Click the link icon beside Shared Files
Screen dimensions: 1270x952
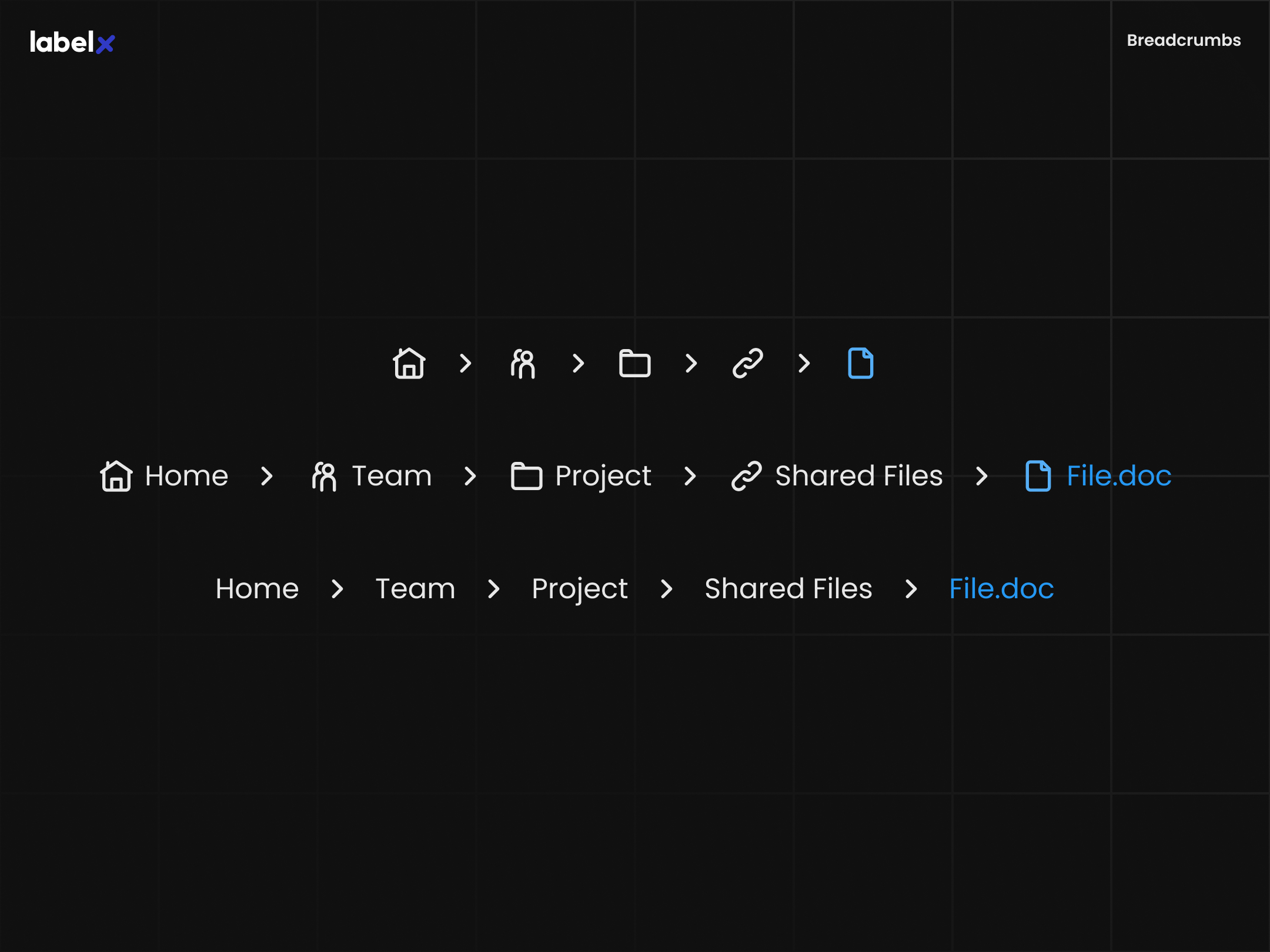pyautogui.click(x=746, y=476)
